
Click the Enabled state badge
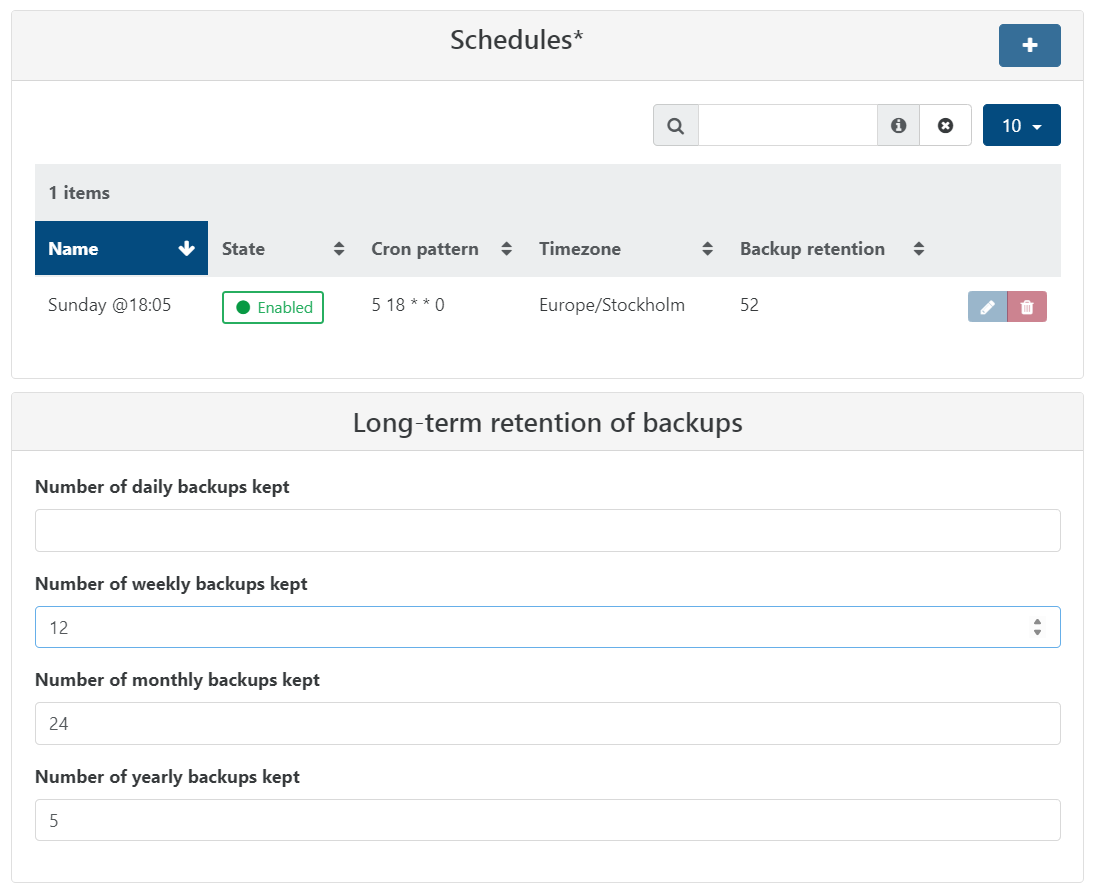[273, 308]
